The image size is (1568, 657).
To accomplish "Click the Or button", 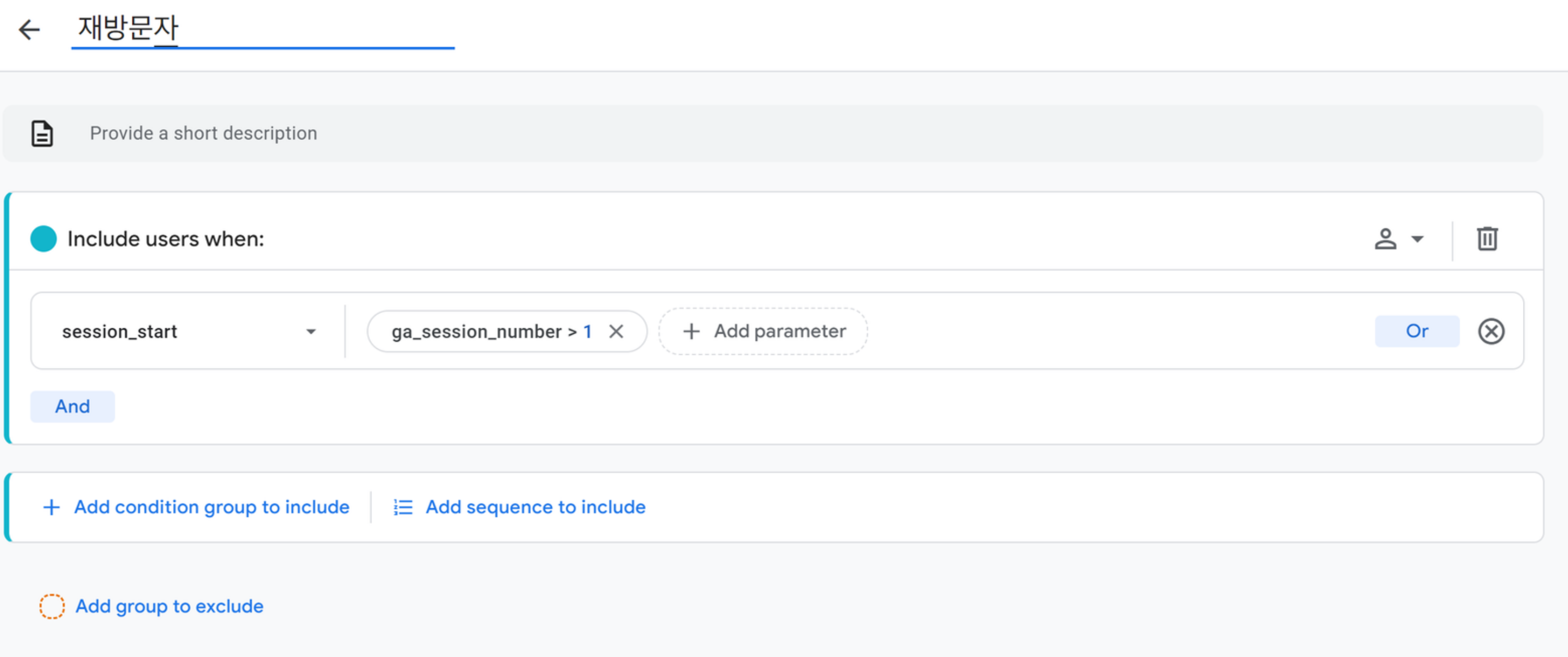I will (1417, 331).
